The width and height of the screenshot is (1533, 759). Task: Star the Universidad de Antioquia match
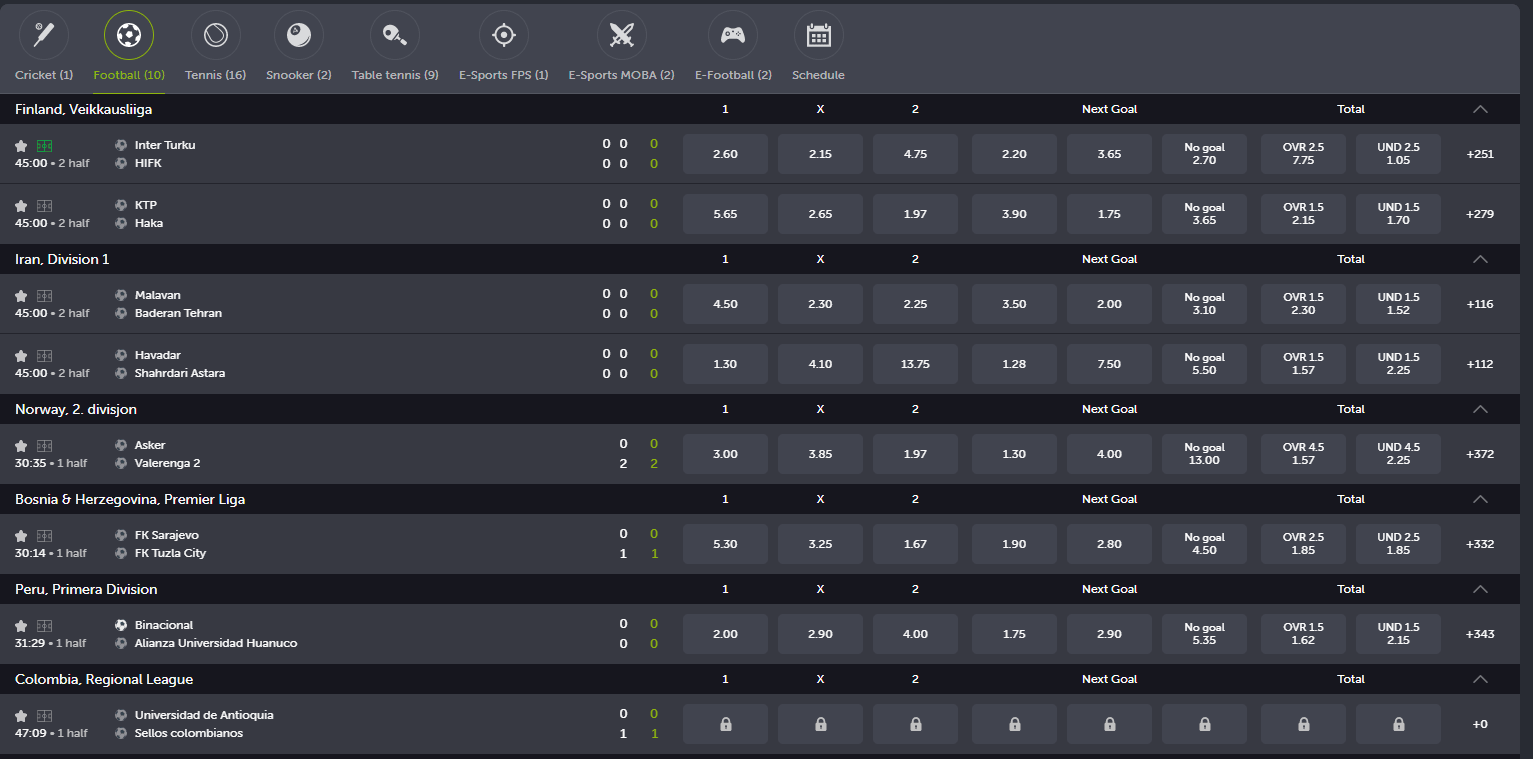coord(21,716)
